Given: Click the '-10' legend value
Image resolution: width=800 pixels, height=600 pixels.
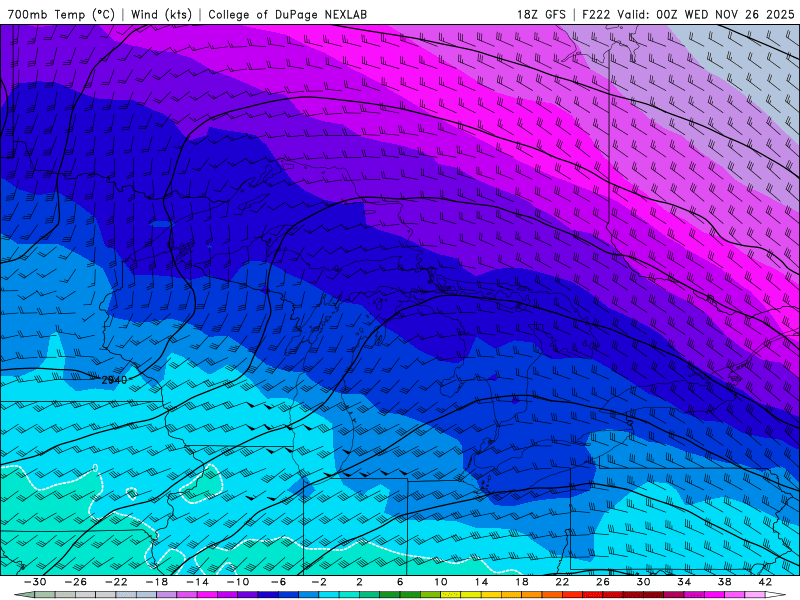Looking at the screenshot, I should (238, 582).
